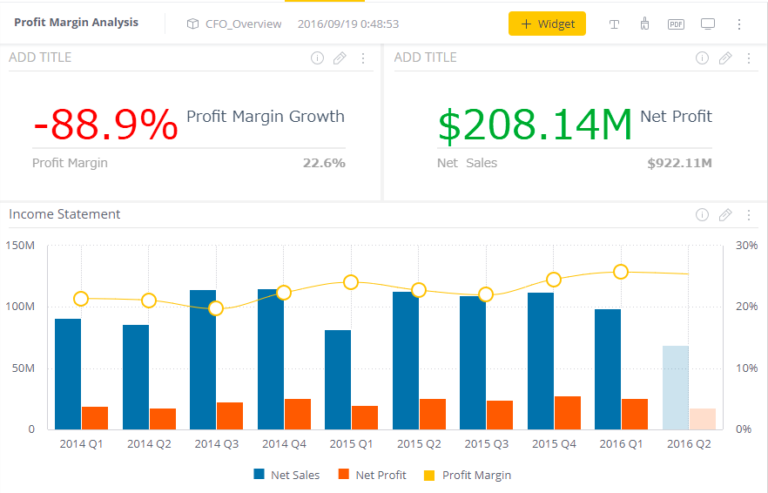Export dashboard using the PDF icon
This screenshot has height=493, width=768.
676,24
